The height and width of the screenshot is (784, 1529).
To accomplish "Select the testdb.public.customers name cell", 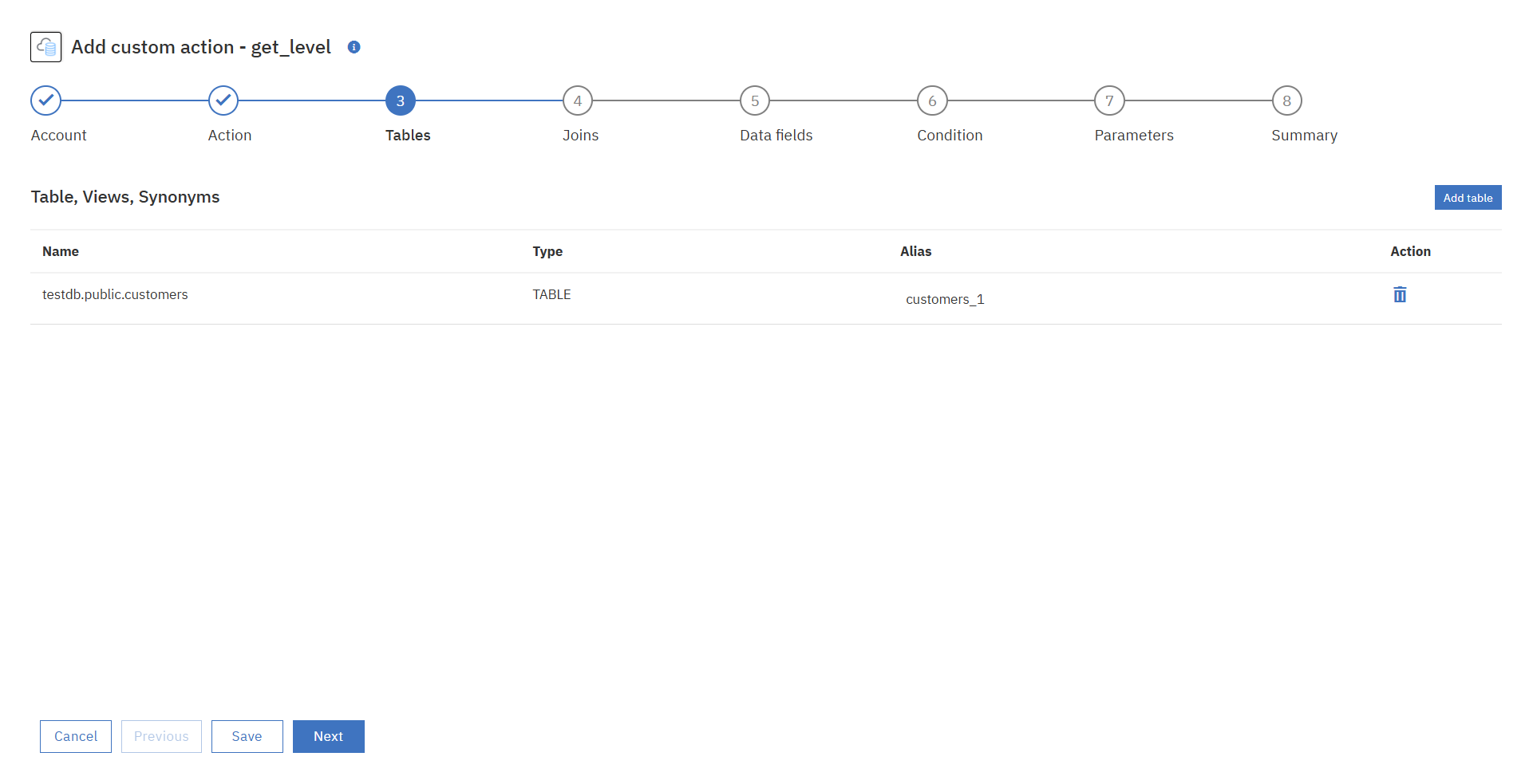I will (115, 294).
